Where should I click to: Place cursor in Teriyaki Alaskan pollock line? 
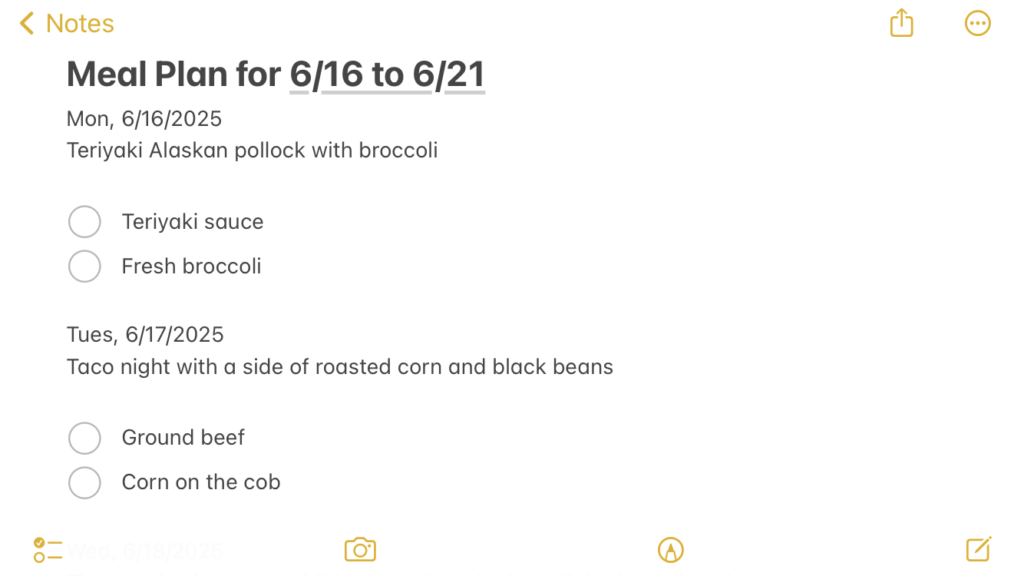coord(252,151)
